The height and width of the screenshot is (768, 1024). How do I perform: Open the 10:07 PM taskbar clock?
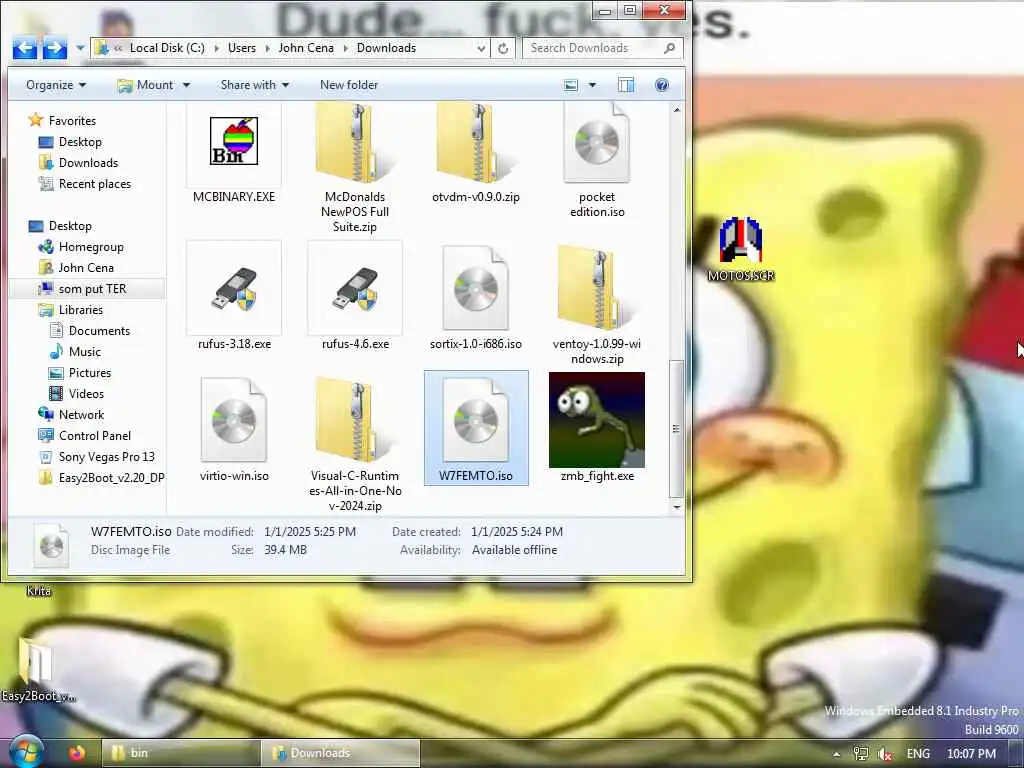pos(971,754)
